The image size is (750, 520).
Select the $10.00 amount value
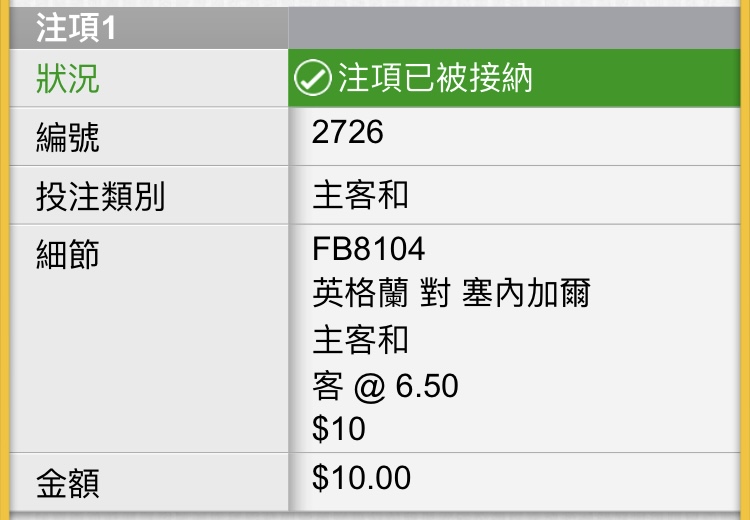[361, 477]
